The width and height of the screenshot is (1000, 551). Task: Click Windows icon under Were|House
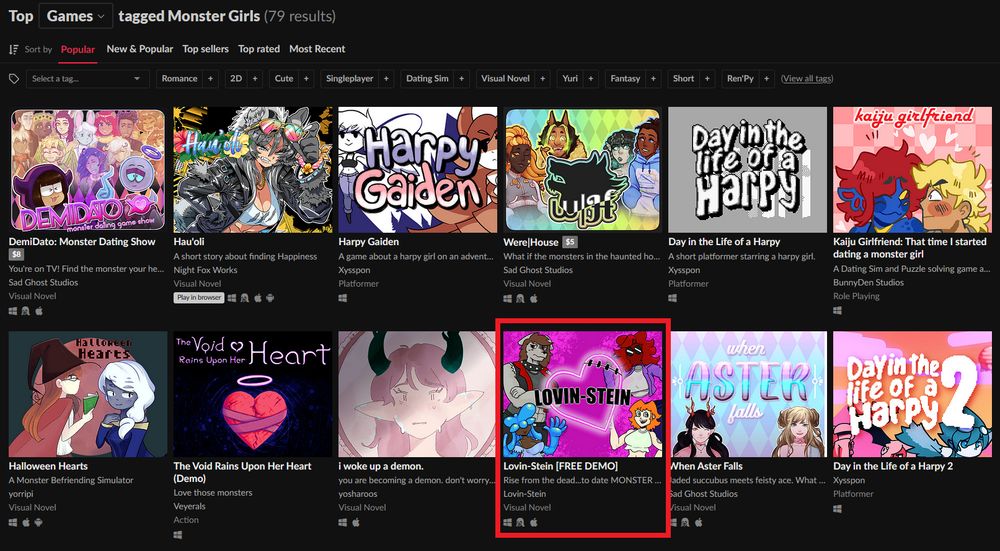[508, 298]
